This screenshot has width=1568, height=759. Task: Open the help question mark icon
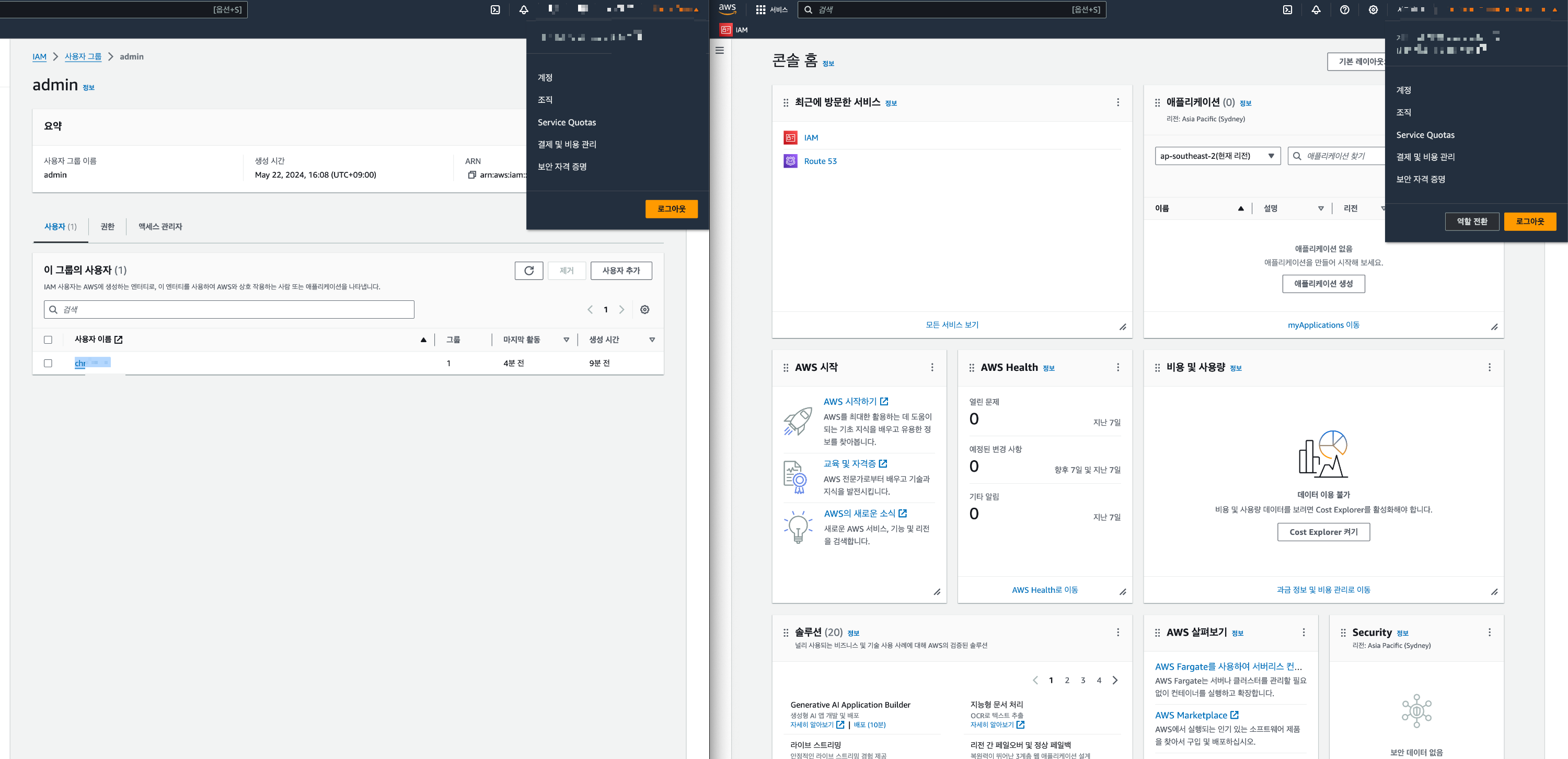click(1345, 10)
